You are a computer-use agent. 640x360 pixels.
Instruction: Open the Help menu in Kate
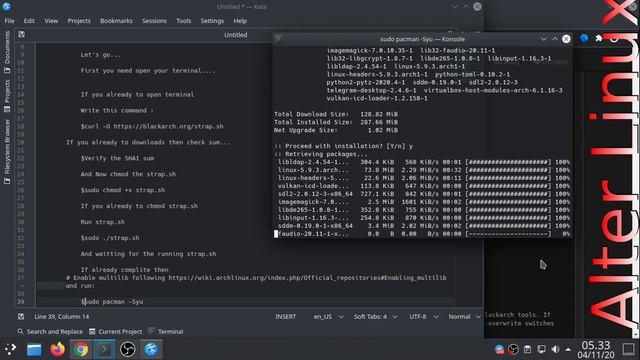(240, 21)
